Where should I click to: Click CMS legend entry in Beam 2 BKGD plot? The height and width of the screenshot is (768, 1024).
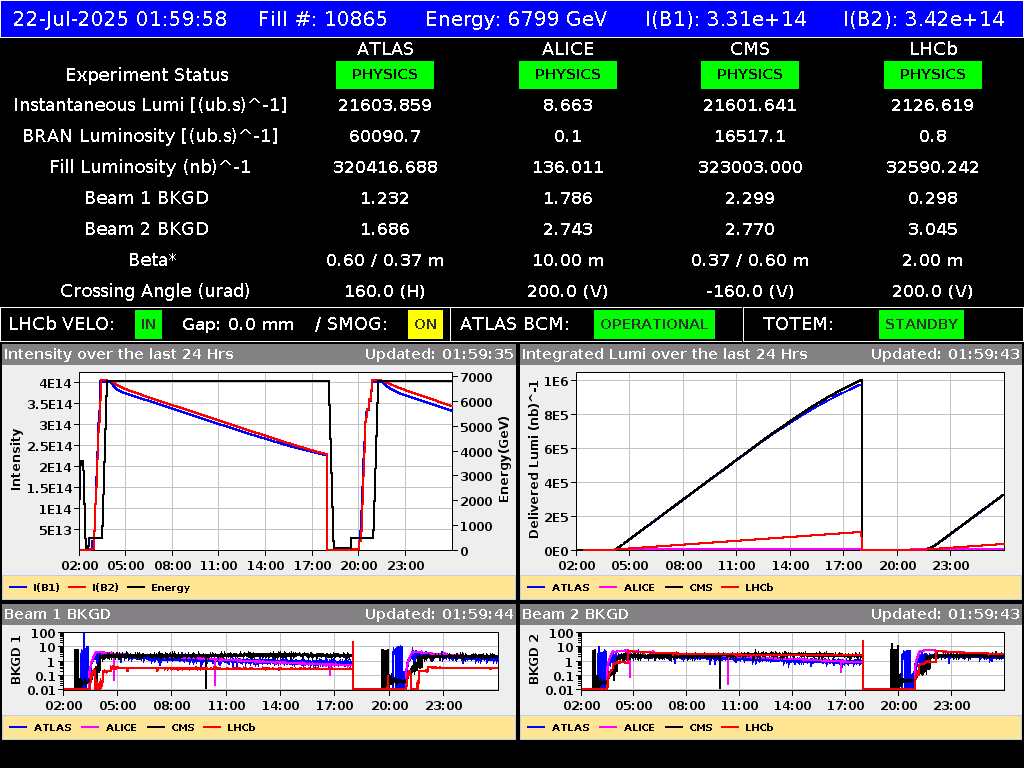tap(690, 728)
